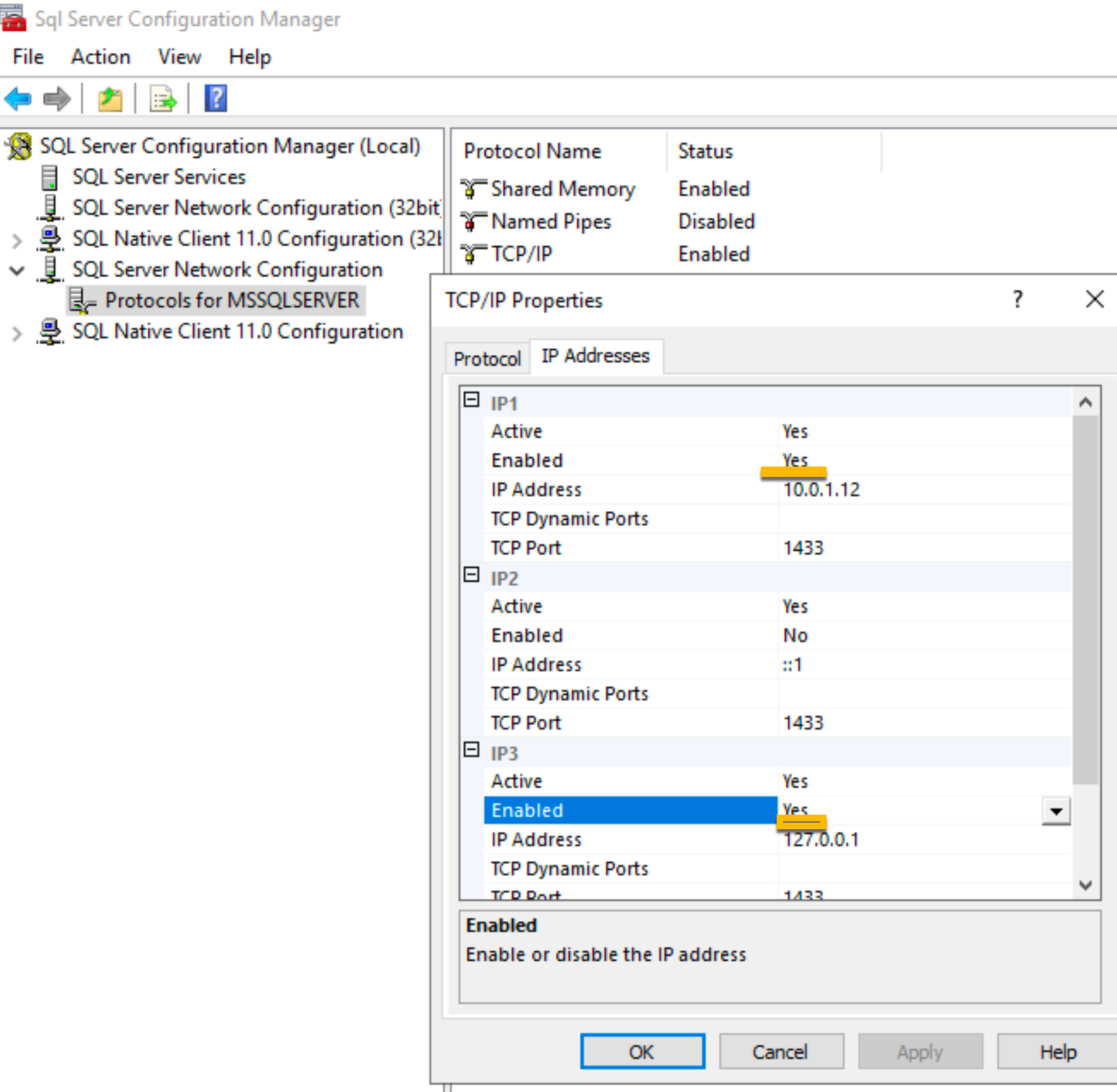Image resolution: width=1117 pixels, height=1092 pixels.
Task: Click the IP3 TCP Dynamic Ports row
Action: [777, 869]
